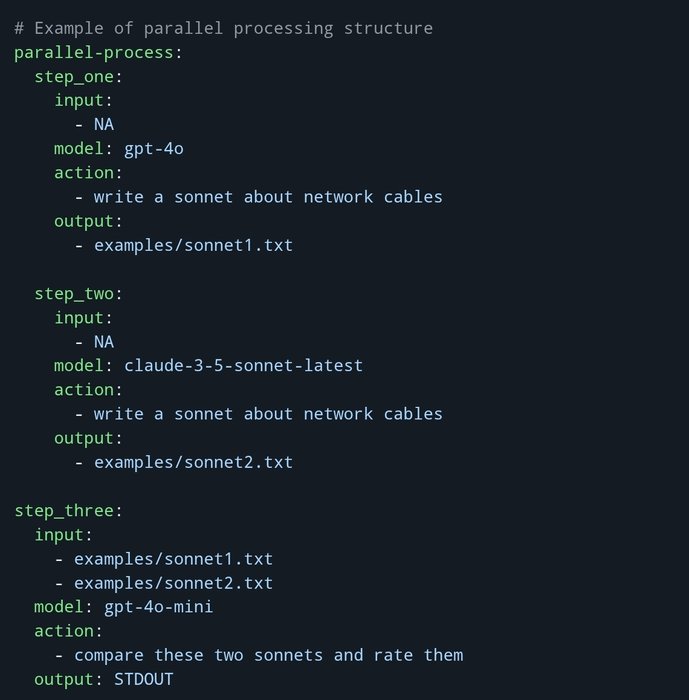Click the STDOUT output value
The width and height of the screenshot is (689, 700).
coord(143,679)
